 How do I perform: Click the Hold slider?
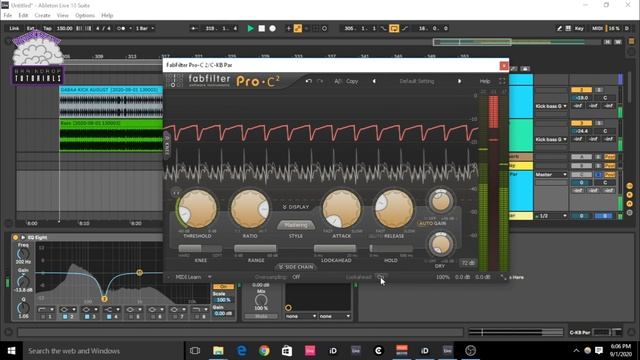[x=391, y=248]
